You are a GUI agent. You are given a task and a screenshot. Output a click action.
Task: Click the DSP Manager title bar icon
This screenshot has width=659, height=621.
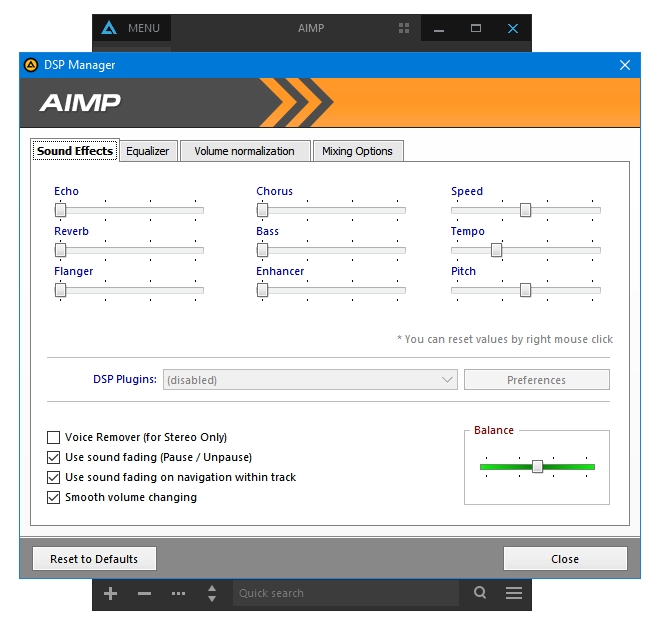[x=31, y=65]
